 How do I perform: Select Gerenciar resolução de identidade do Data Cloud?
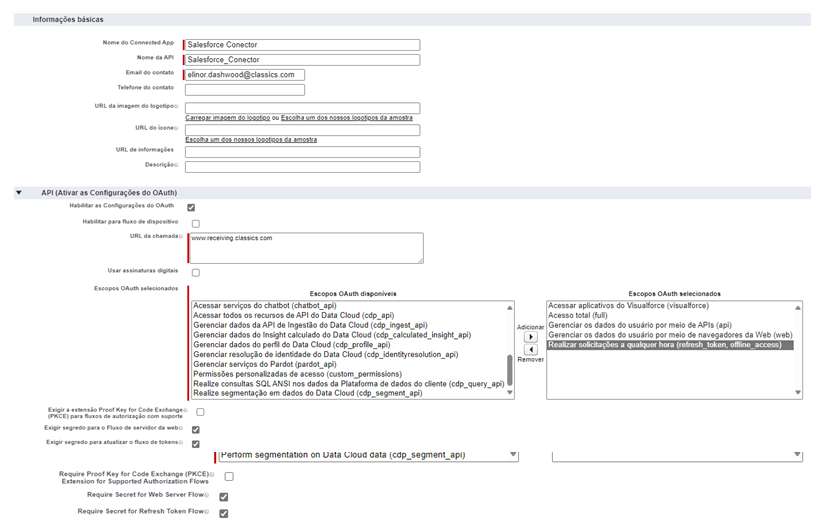(325, 355)
